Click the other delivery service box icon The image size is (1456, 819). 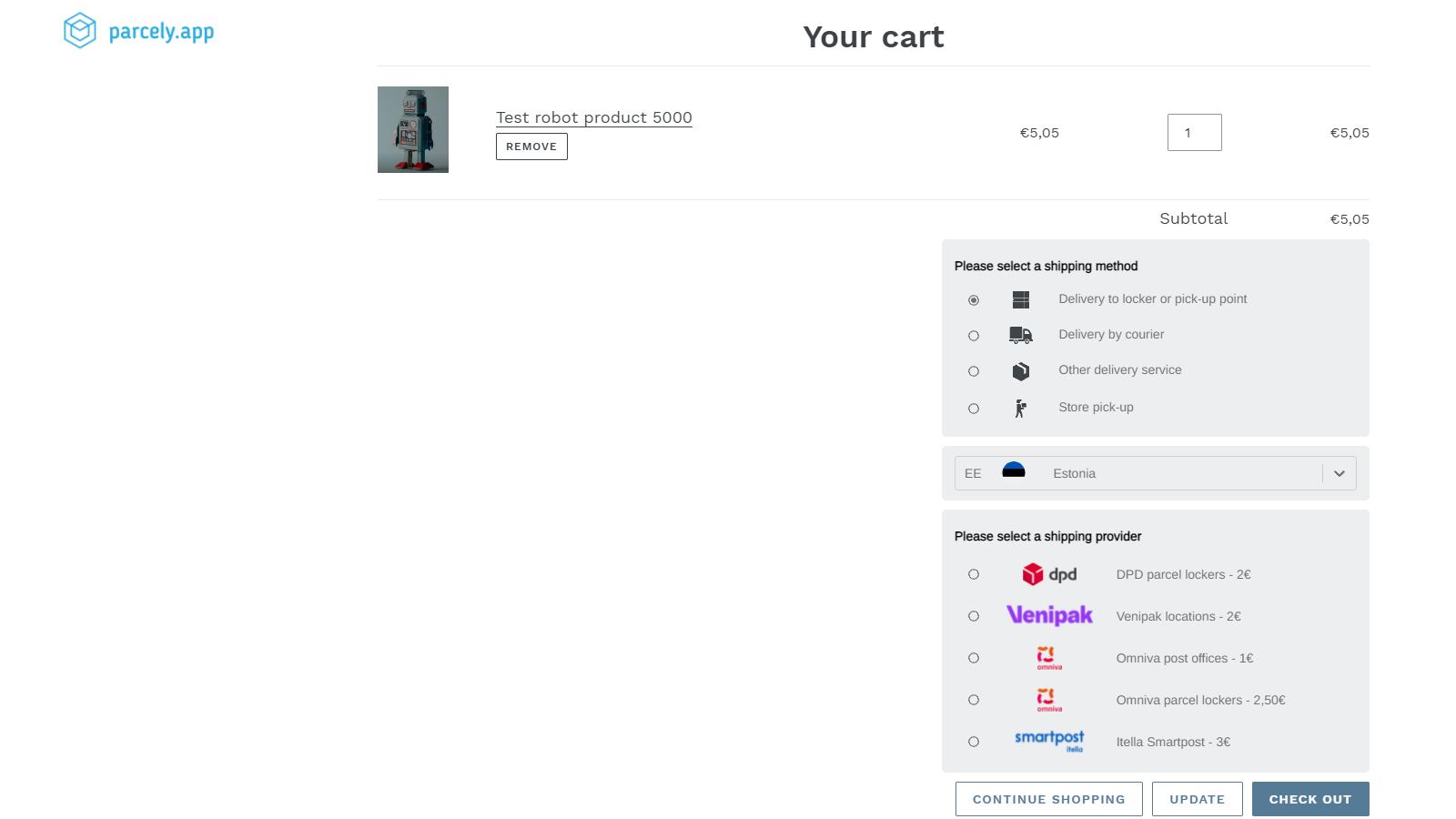click(1021, 371)
